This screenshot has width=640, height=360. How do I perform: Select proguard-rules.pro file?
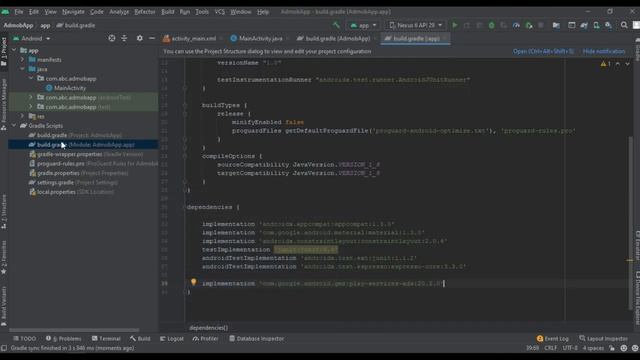click(94, 164)
